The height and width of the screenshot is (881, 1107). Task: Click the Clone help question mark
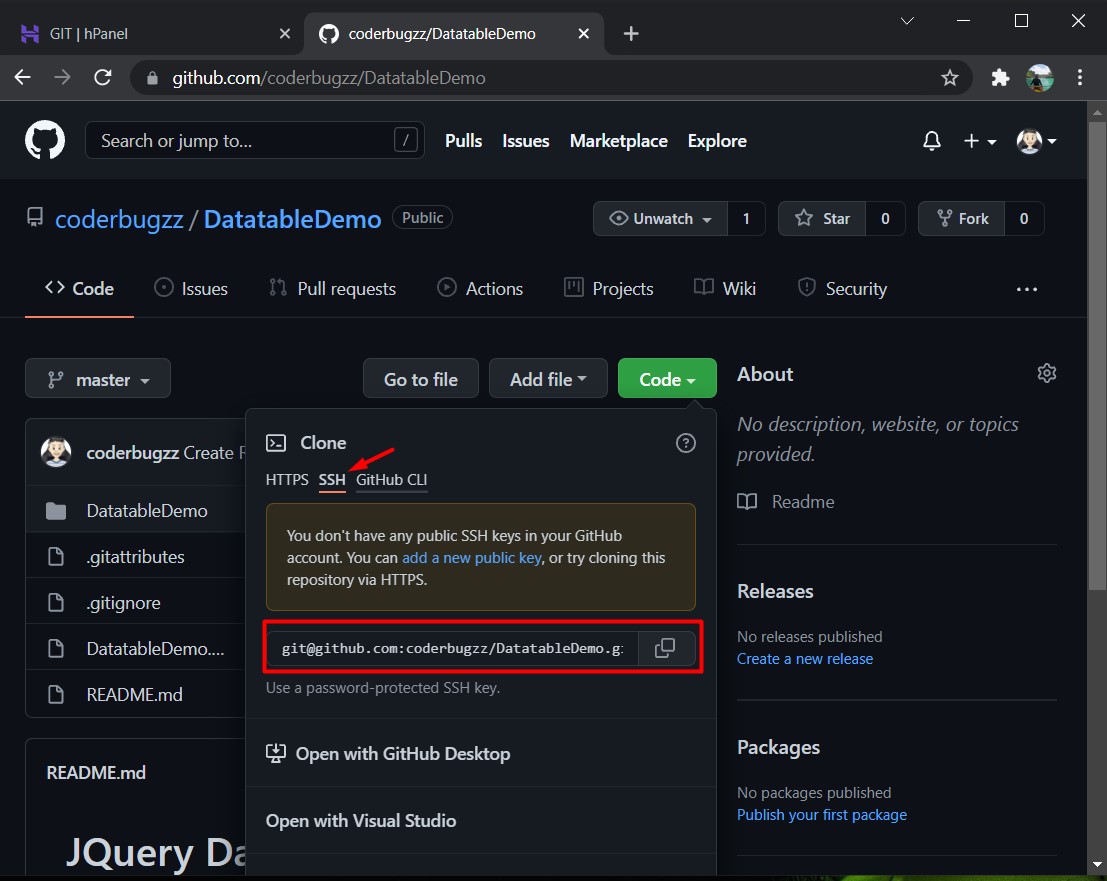tap(685, 442)
